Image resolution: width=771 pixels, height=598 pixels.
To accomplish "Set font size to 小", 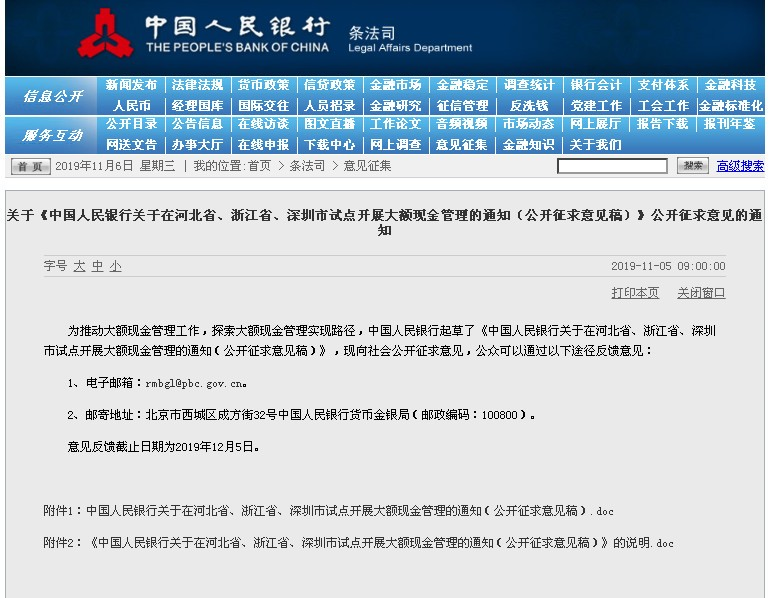I will click(x=116, y=266).
